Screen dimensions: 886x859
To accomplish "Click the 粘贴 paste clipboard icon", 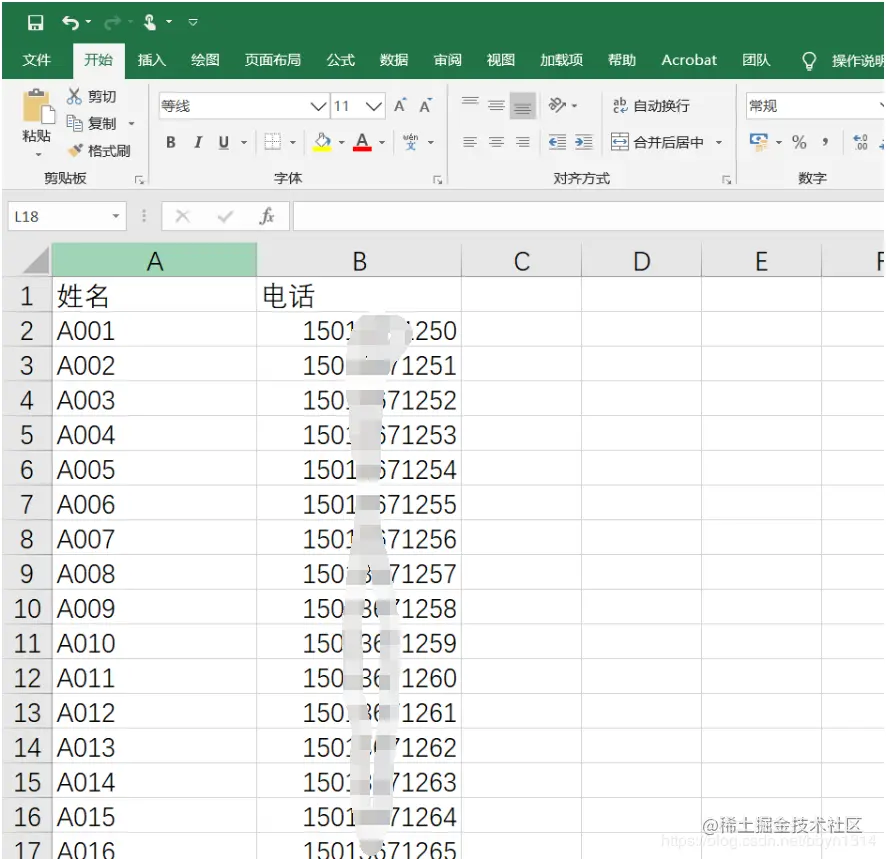I will [37, 106].
